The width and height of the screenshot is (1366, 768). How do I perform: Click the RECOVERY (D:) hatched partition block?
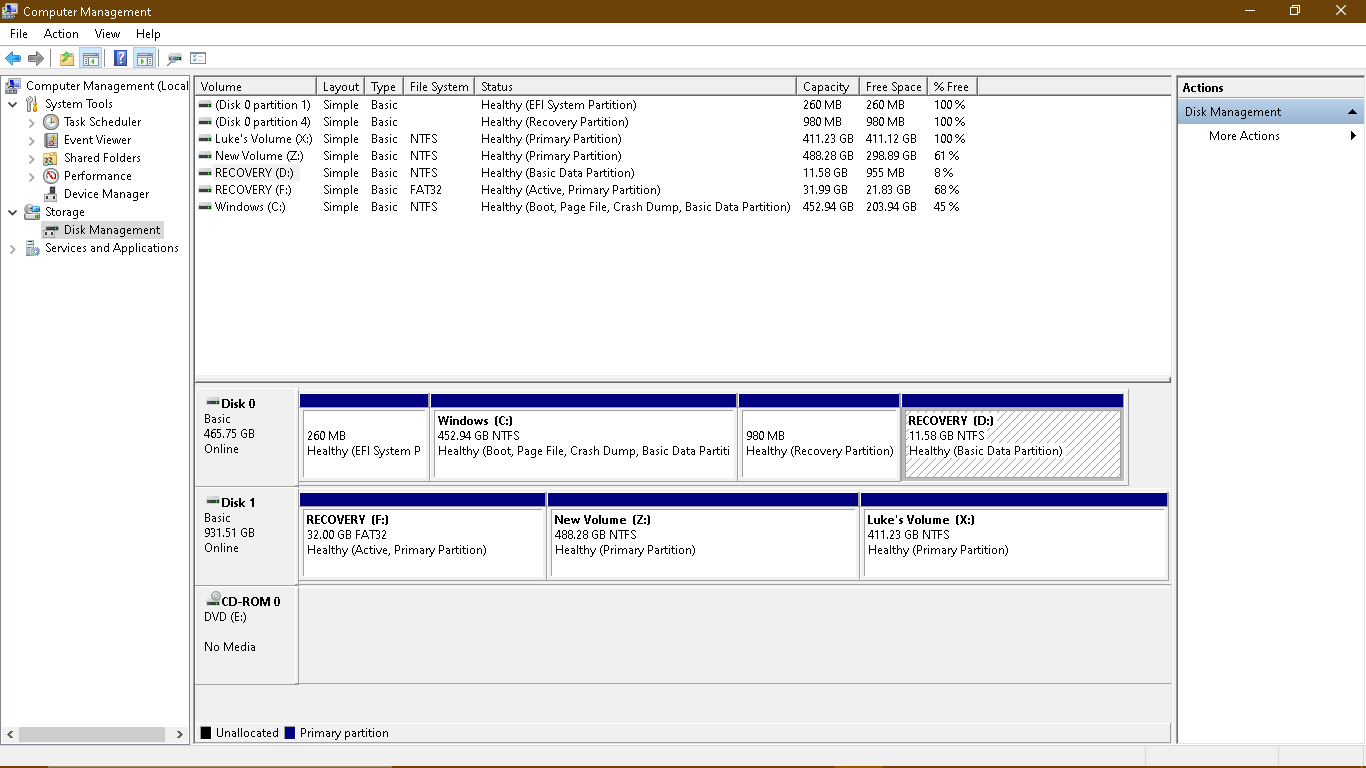tap(1012, 436)
